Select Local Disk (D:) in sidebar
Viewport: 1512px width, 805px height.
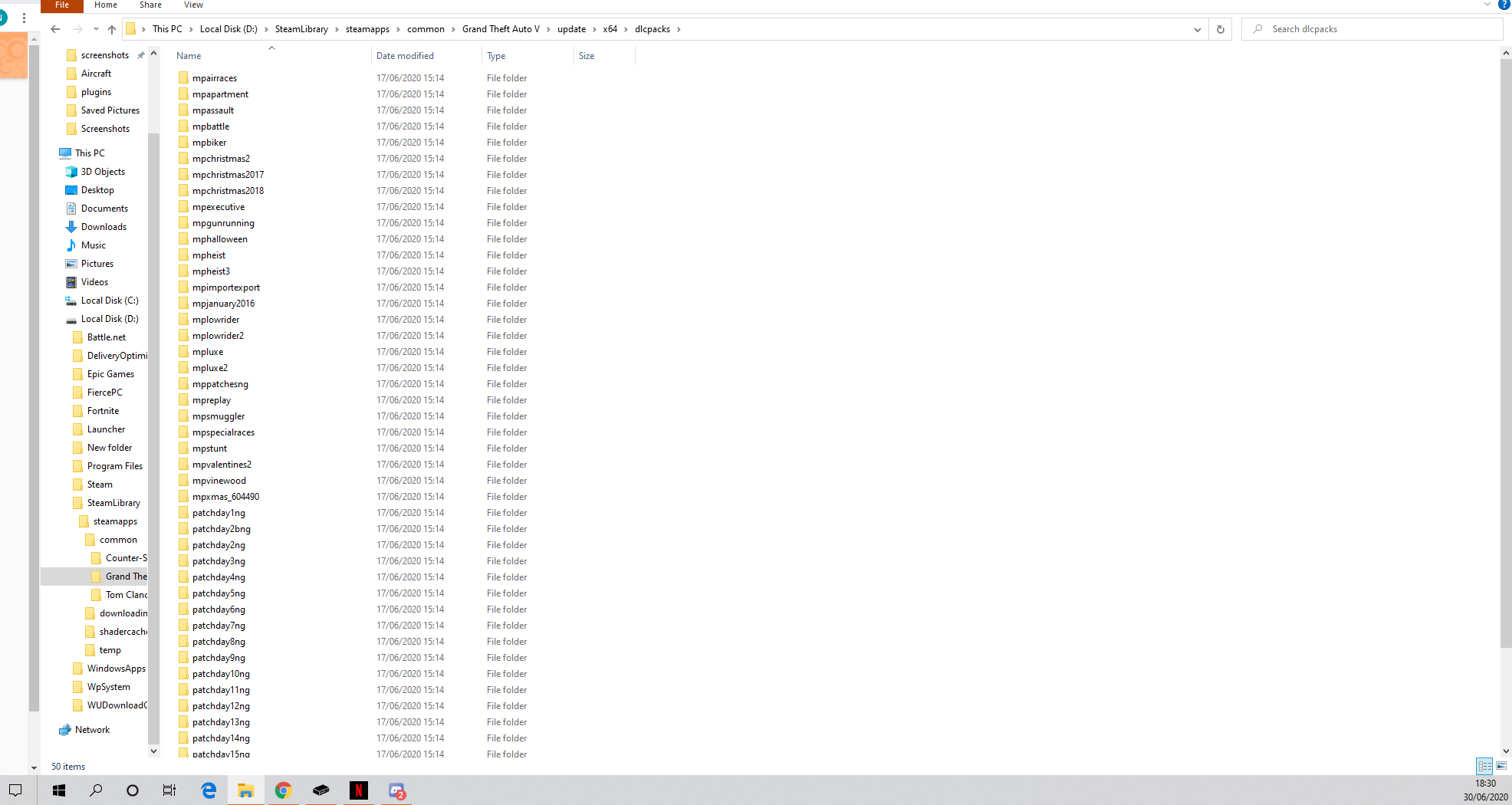pos(110,319)
